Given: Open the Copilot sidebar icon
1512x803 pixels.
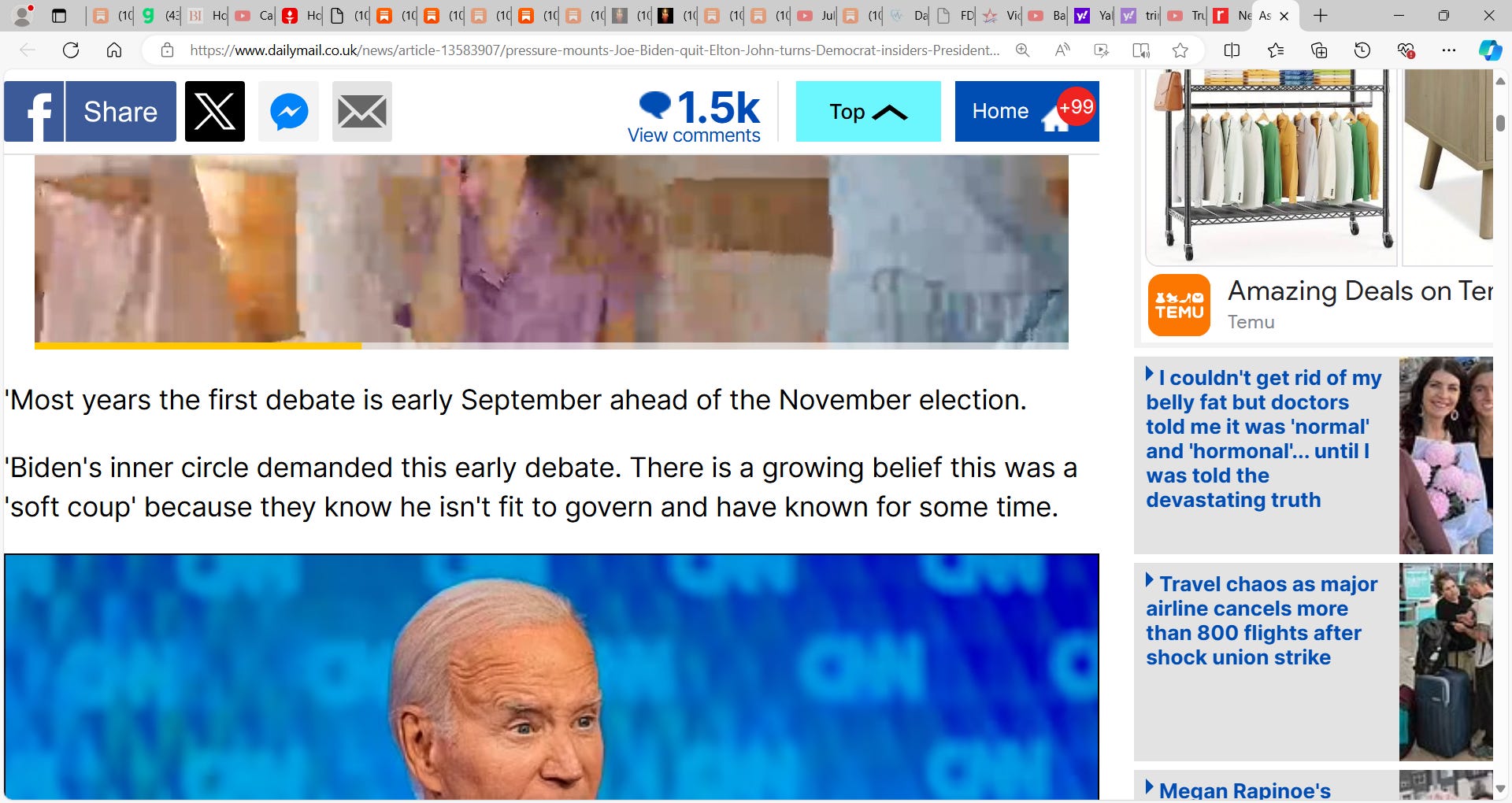Looking at the screenshot, I should point(1490,50).
